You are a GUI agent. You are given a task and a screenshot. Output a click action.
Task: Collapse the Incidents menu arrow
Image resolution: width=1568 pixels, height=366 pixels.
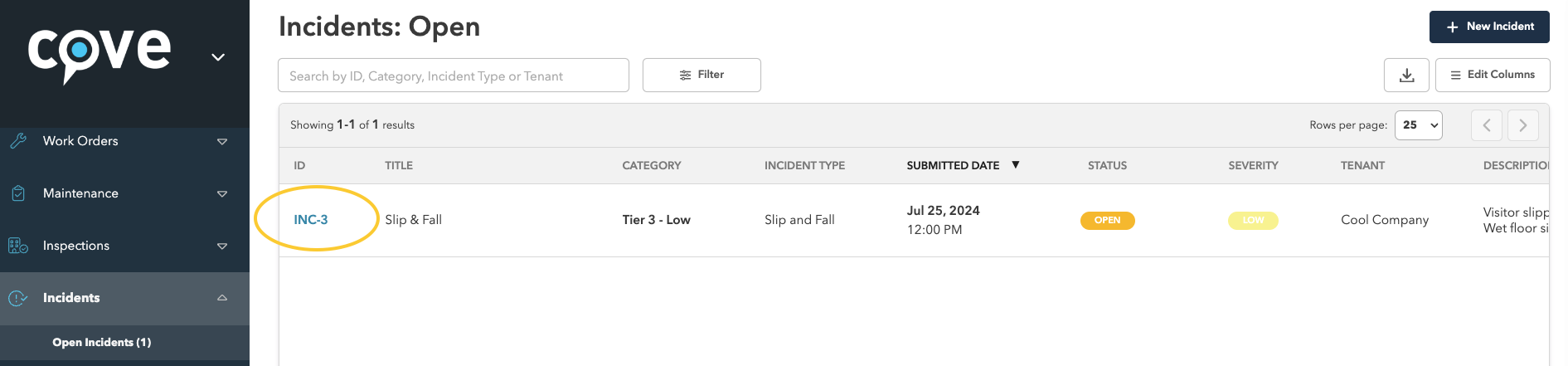pyautogui.click(x=222, y=298)
